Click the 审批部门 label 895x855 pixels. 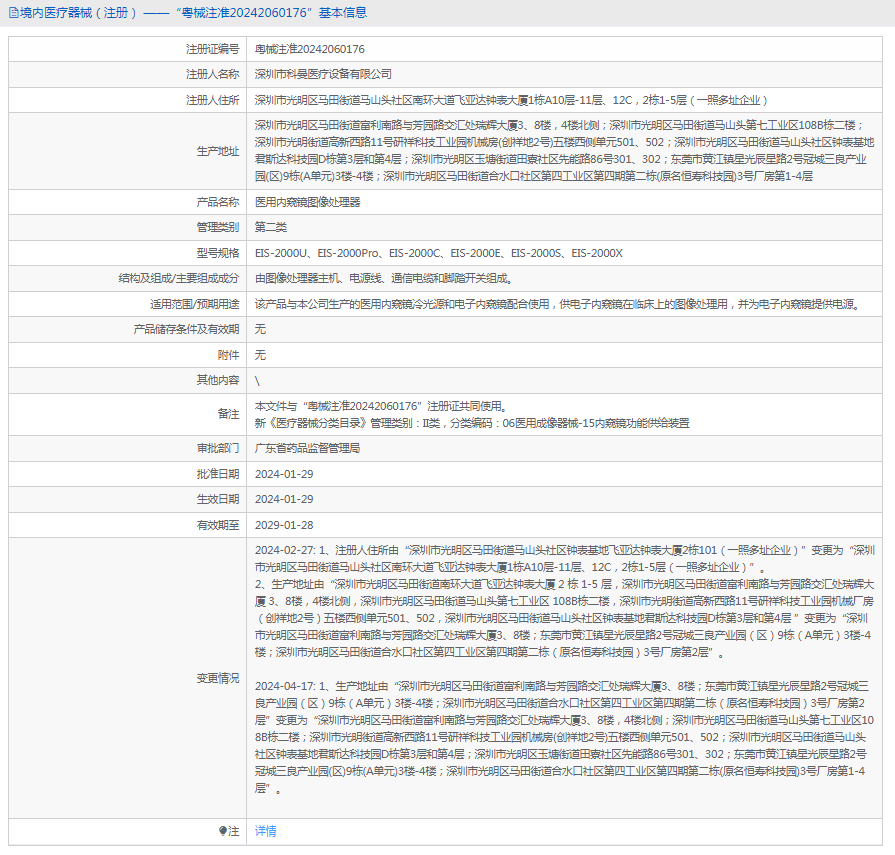[x=218, y=448]
